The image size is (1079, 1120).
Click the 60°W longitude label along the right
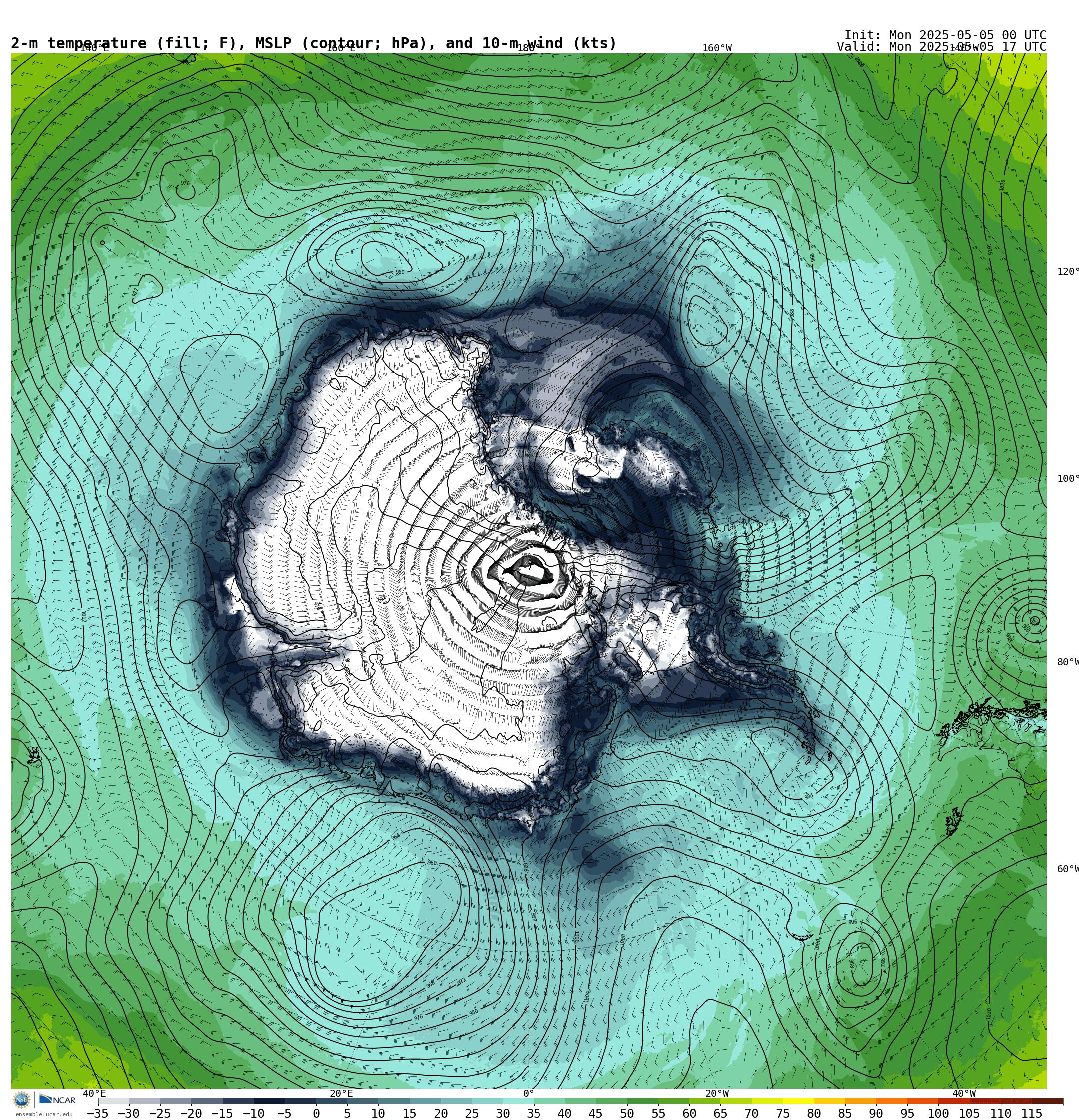[1068, 869]
